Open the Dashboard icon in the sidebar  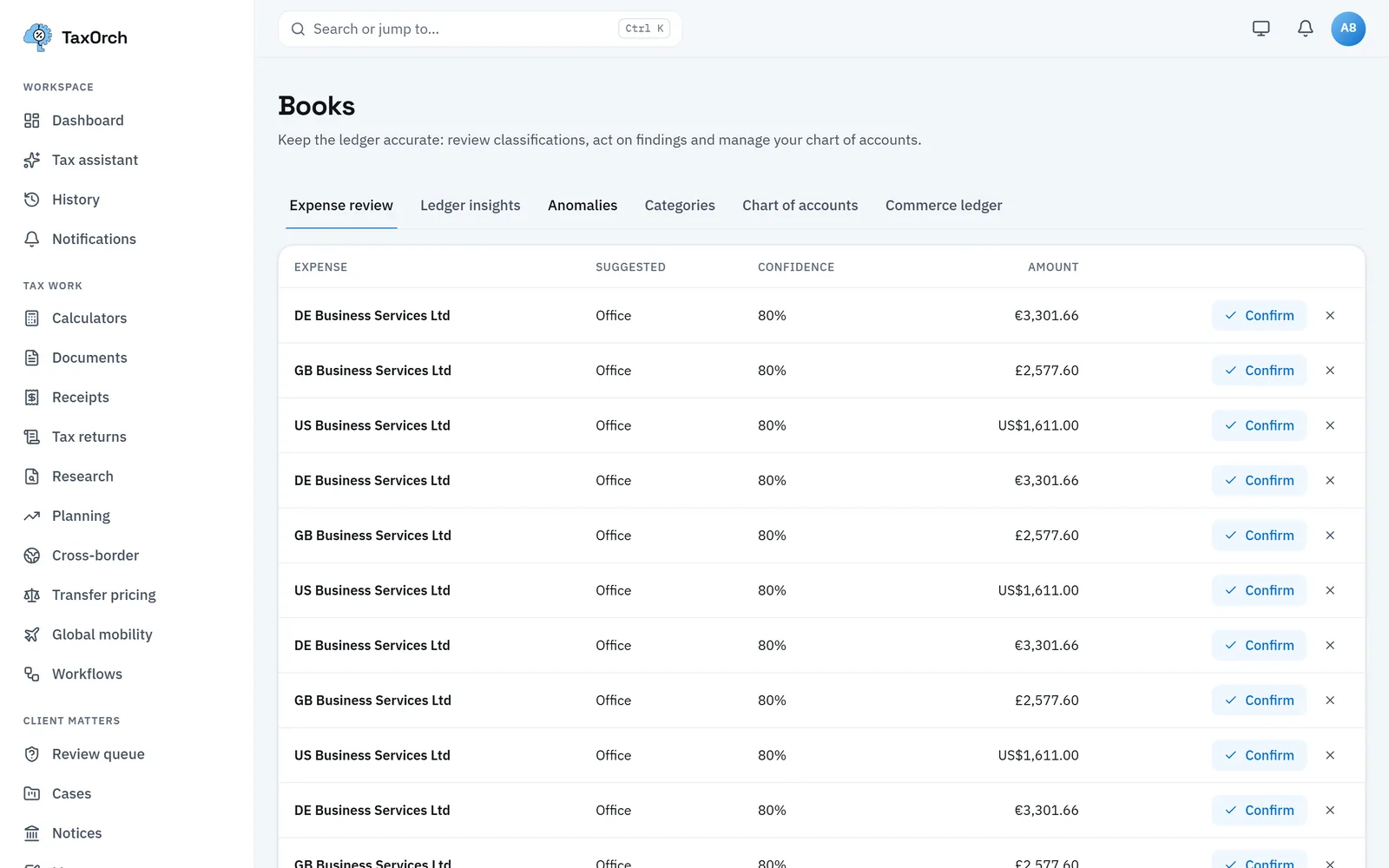coord(32,121)
